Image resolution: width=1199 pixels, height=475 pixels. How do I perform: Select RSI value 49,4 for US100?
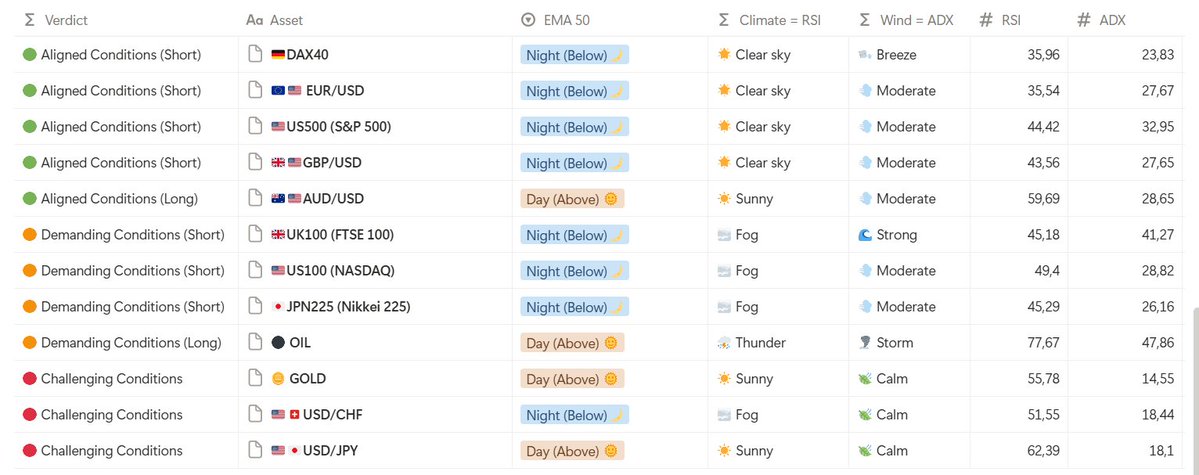pos(1047,271)
